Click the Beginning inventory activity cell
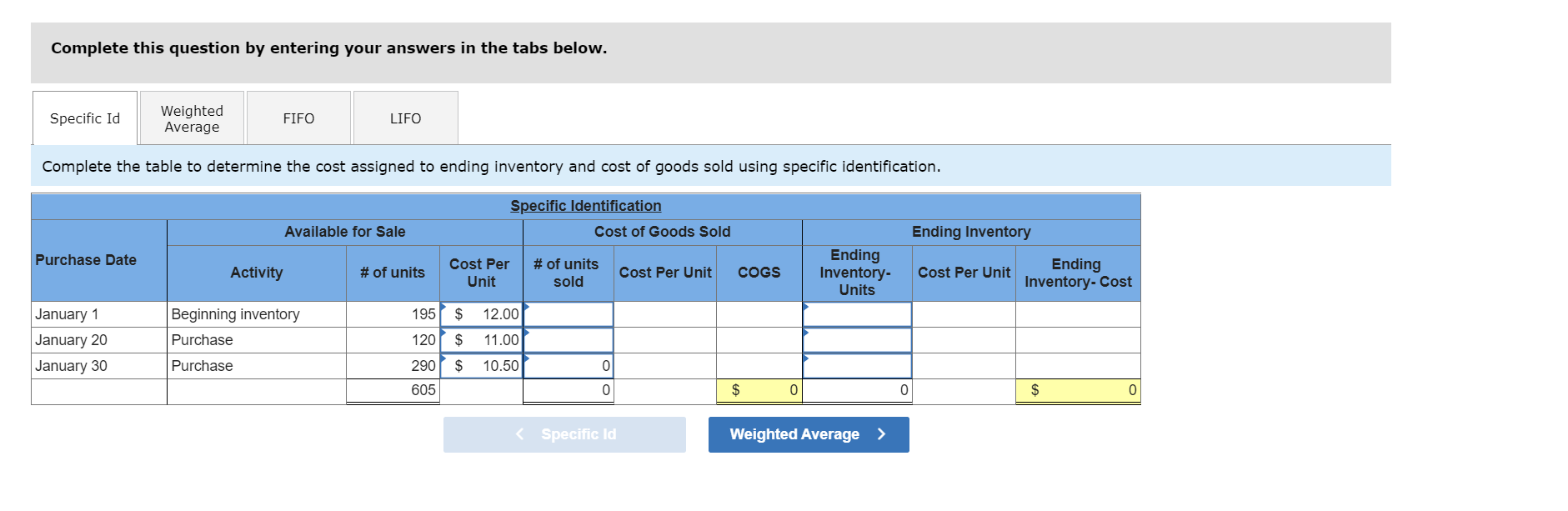This screenshot has height=511, width=1568. (257, 314)
